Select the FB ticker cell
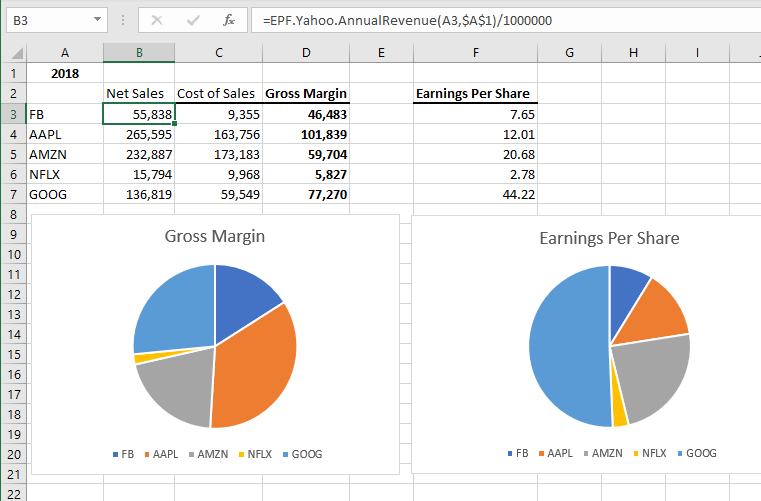 coord(65,114)
